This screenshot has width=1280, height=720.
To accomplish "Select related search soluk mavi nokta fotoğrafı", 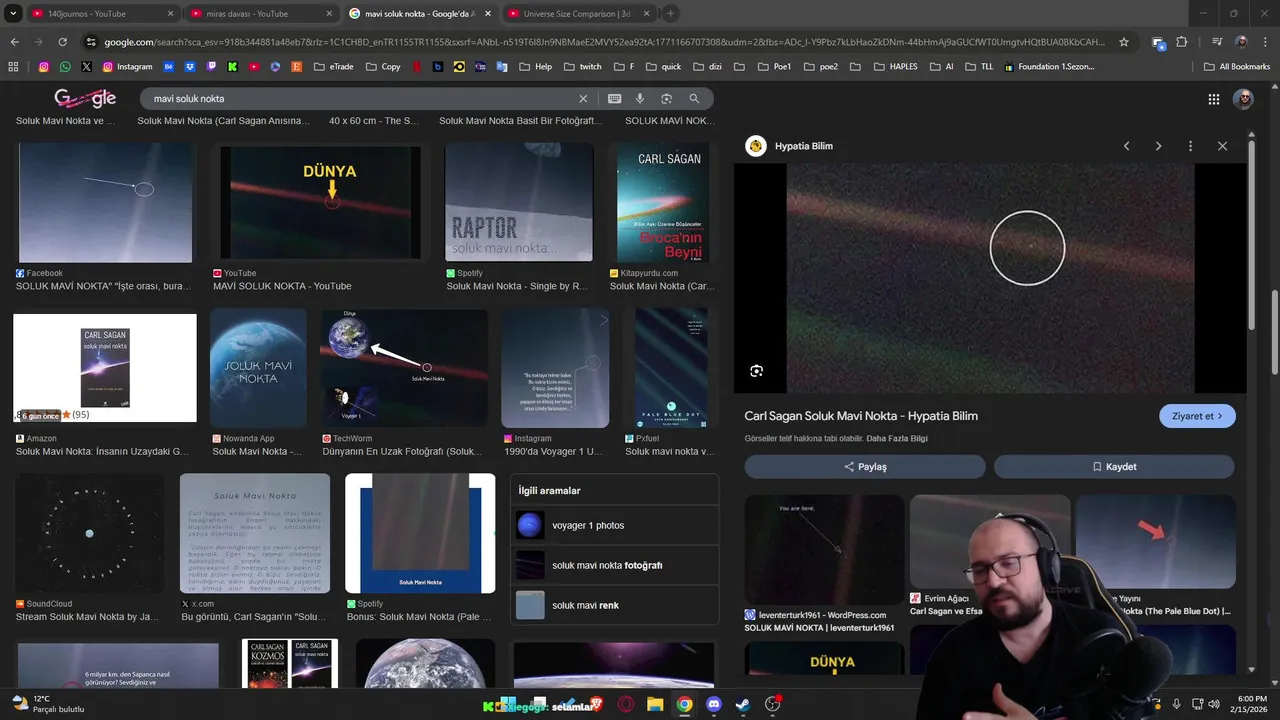I will click(x=614, y=565).
